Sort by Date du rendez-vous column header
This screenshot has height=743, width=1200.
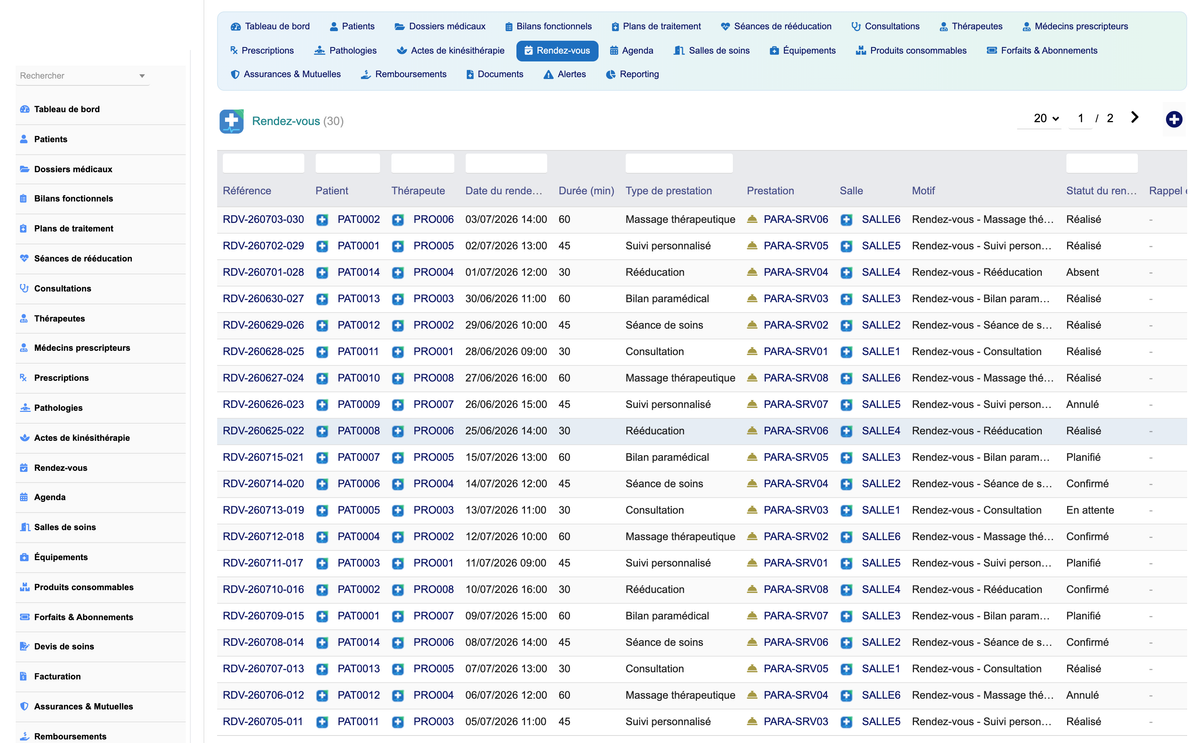click(504, 191)
